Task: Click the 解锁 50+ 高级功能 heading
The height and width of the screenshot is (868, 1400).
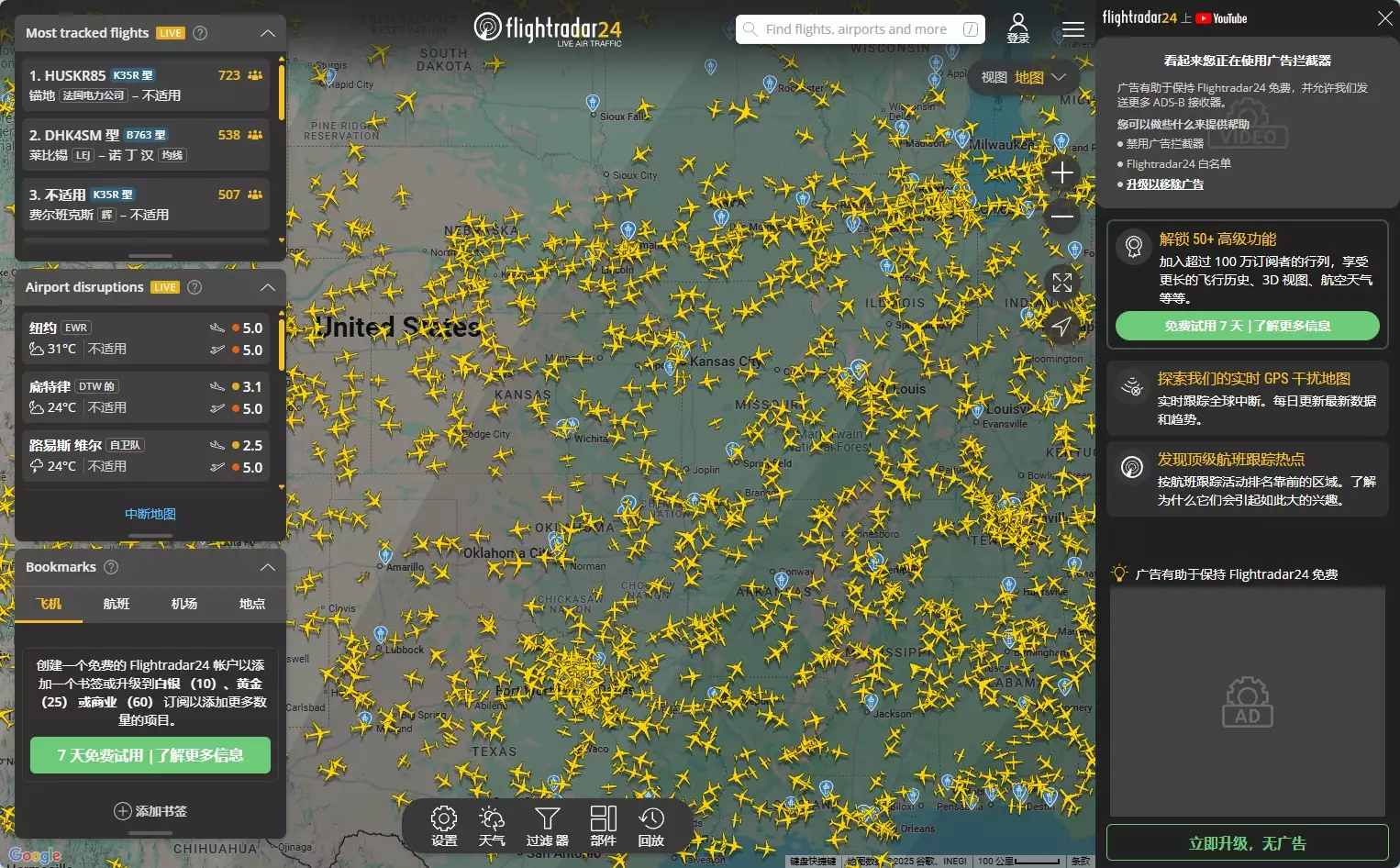Action: (x=1217, y=239)
